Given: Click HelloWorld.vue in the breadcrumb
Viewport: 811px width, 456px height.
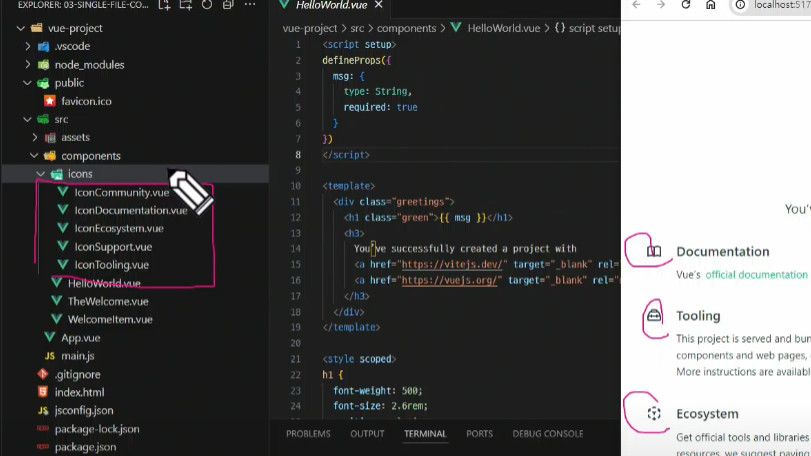Looking at the screenshot, I should tap(503, 28).
